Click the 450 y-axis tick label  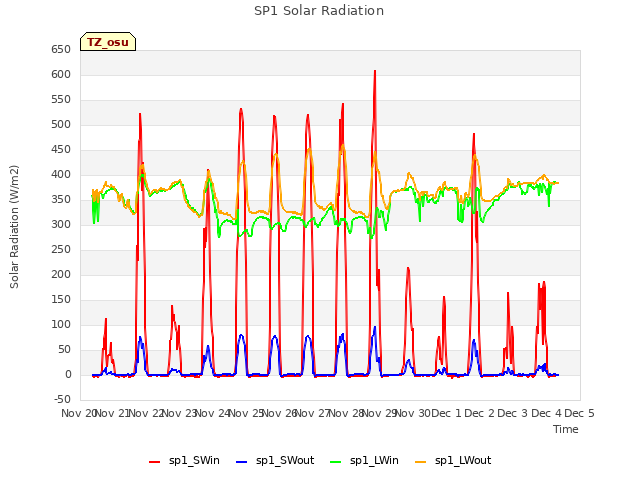[61, 149]
